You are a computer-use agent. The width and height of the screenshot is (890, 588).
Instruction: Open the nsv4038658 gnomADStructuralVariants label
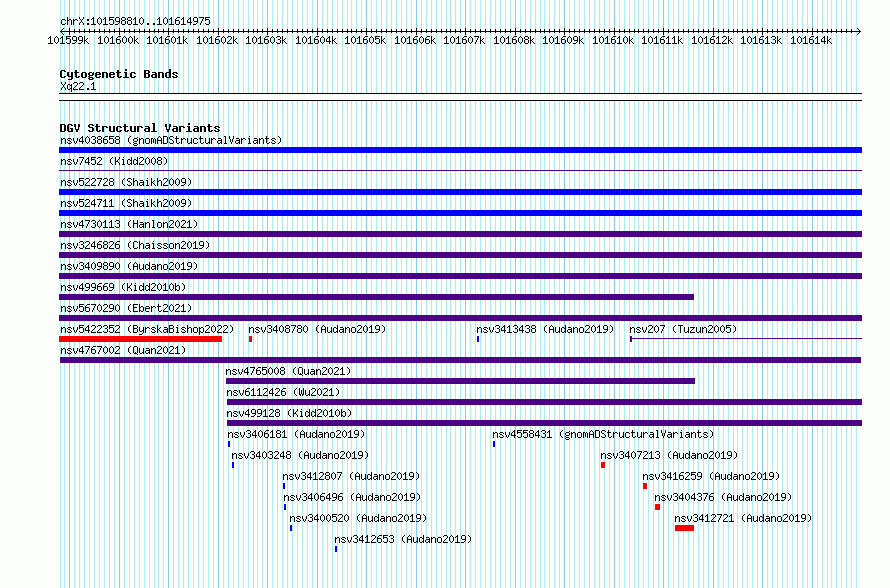[x=171, y=140]
